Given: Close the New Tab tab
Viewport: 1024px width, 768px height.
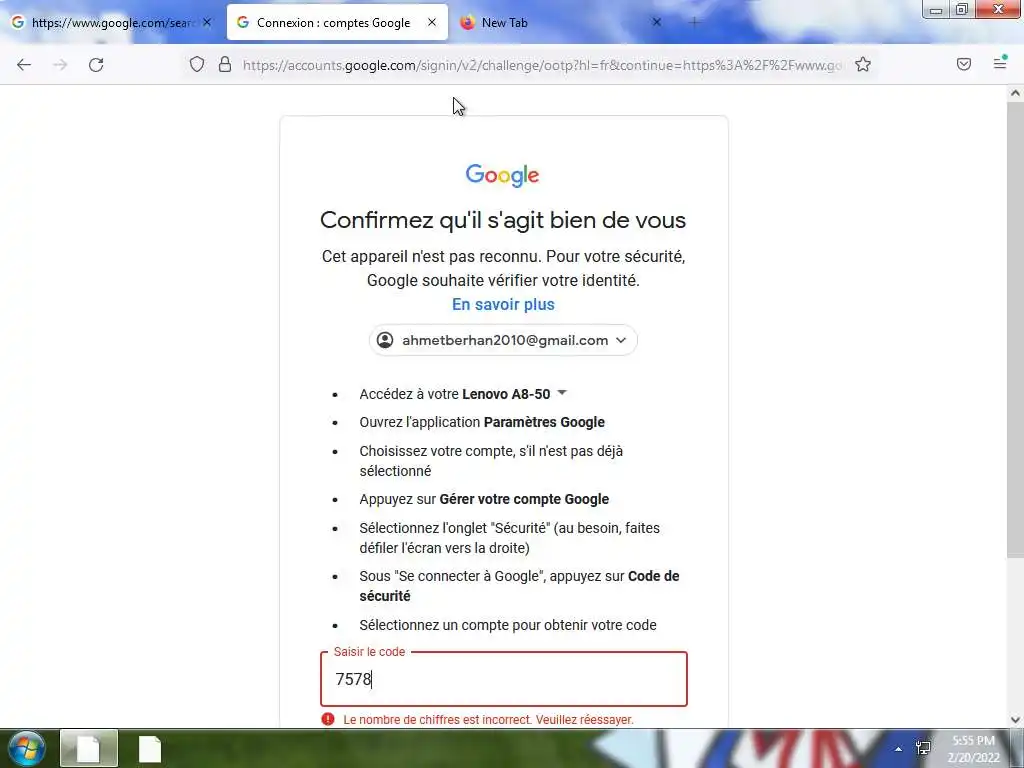Looking at the screenshot, I should pyautogui.click(x=657, y=22).
